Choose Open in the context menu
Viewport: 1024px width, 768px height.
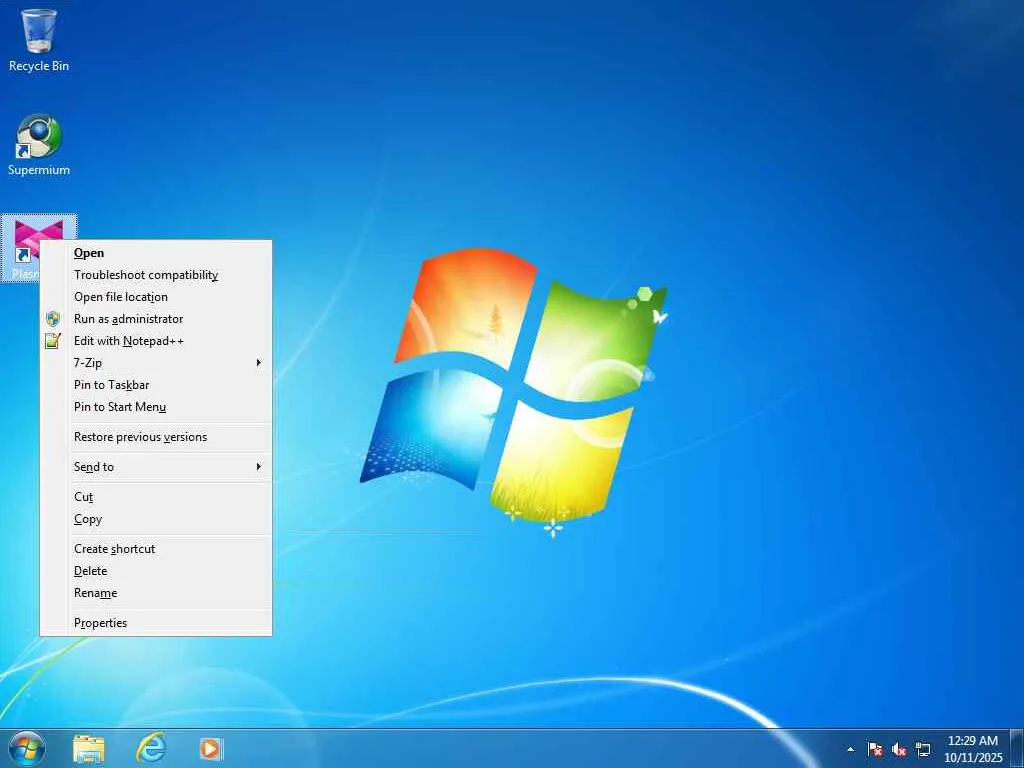[155, 253]
